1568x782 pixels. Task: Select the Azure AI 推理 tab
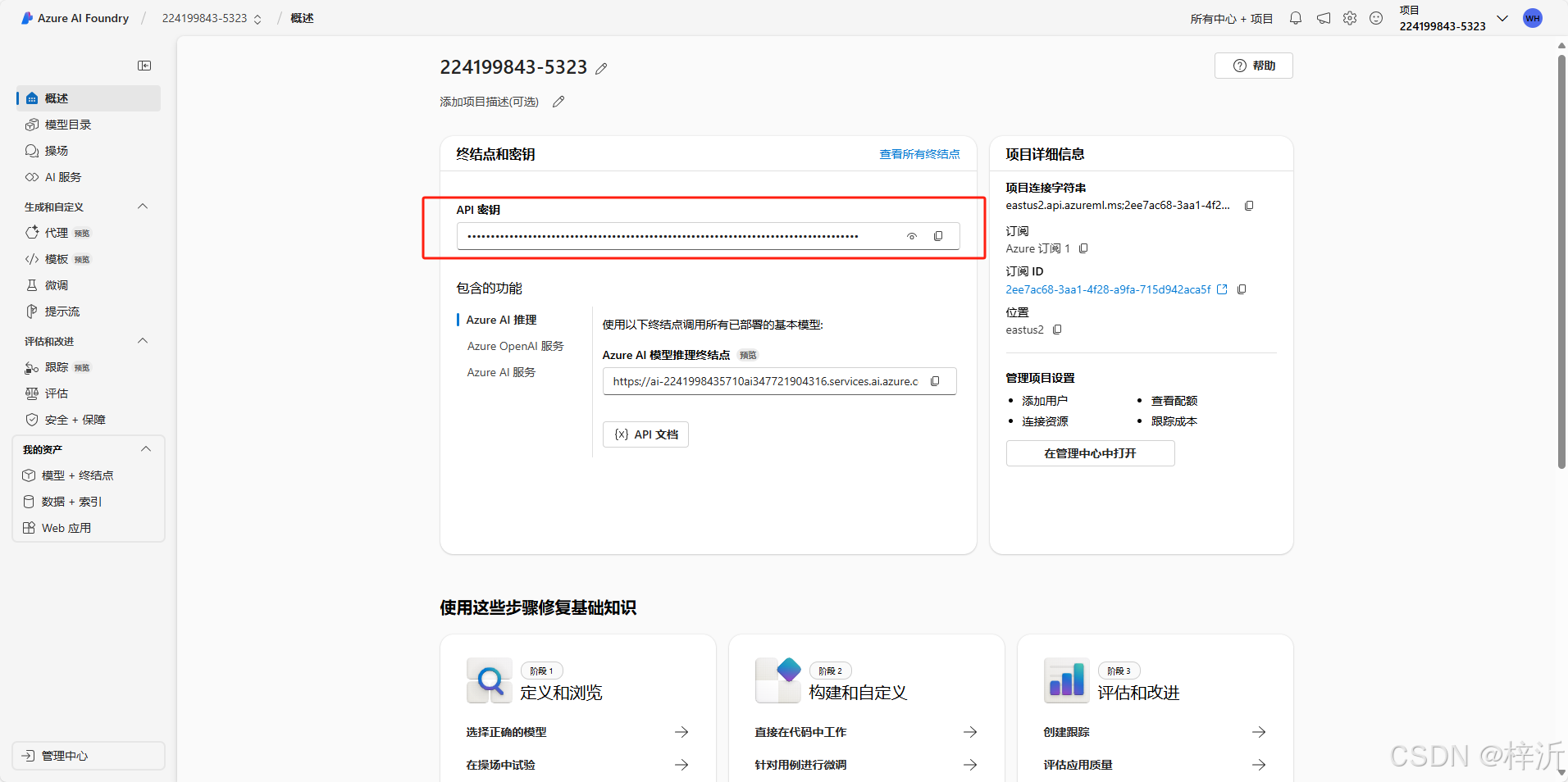pos(501,320)
